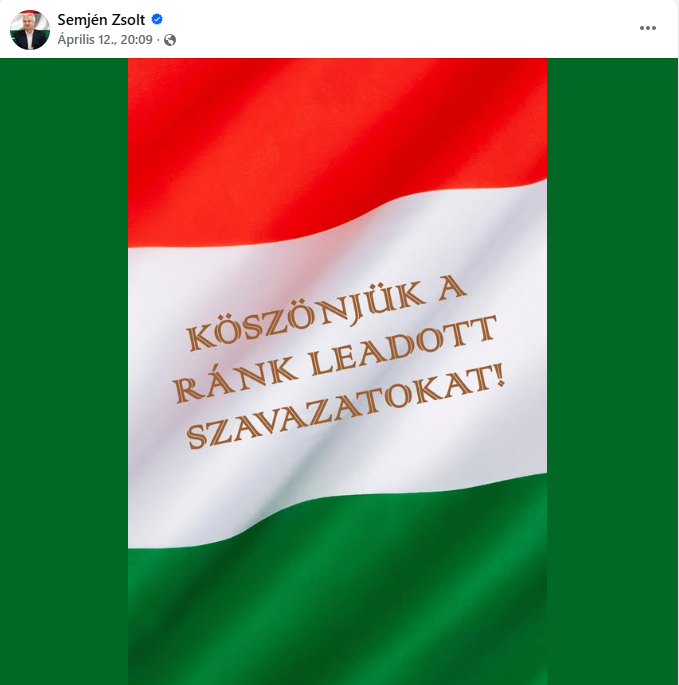Image resolution: width=679 pixels, height=685 pixels.
Task: Click dark green background left of image
Action: pyautogui.click(x=64, y=371)
